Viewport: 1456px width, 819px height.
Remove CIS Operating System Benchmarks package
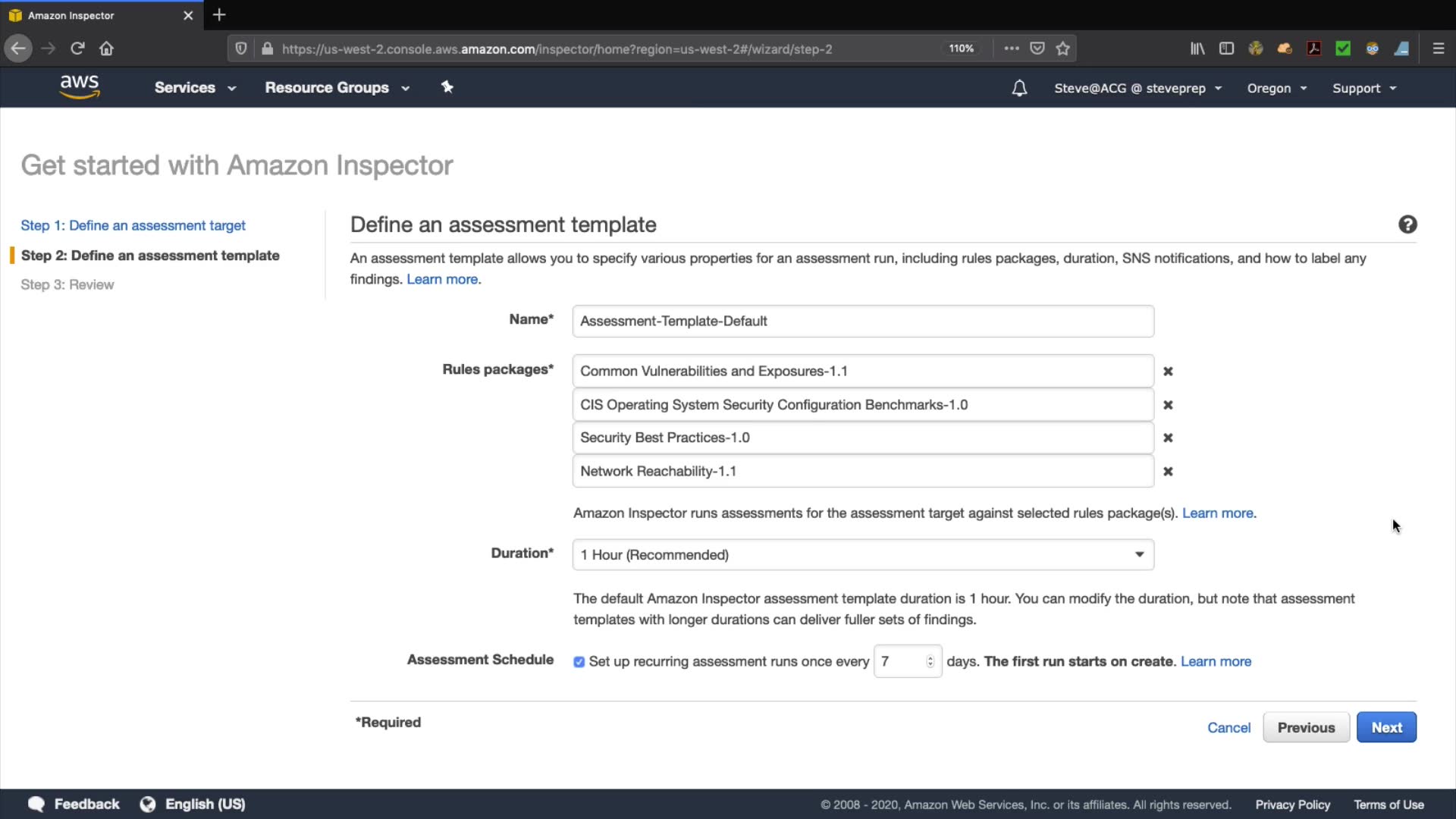point(1168,405)
